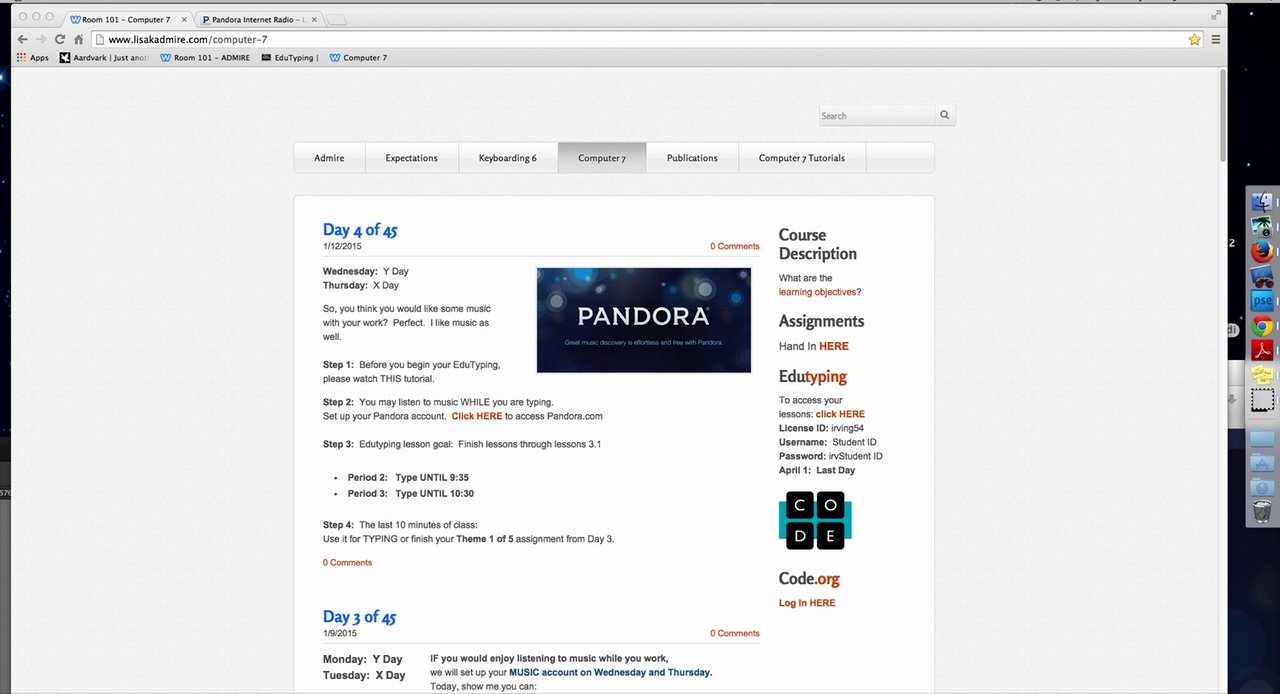This screenshot has height=694, width=1280.
Task: Reload the current page
Action: click(x=60, y=39)
